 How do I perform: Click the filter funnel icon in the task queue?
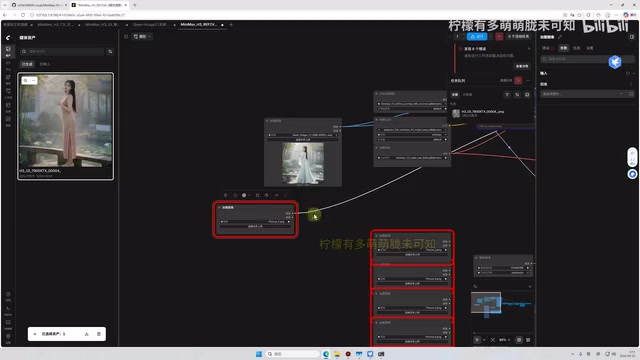click(507, 95)
